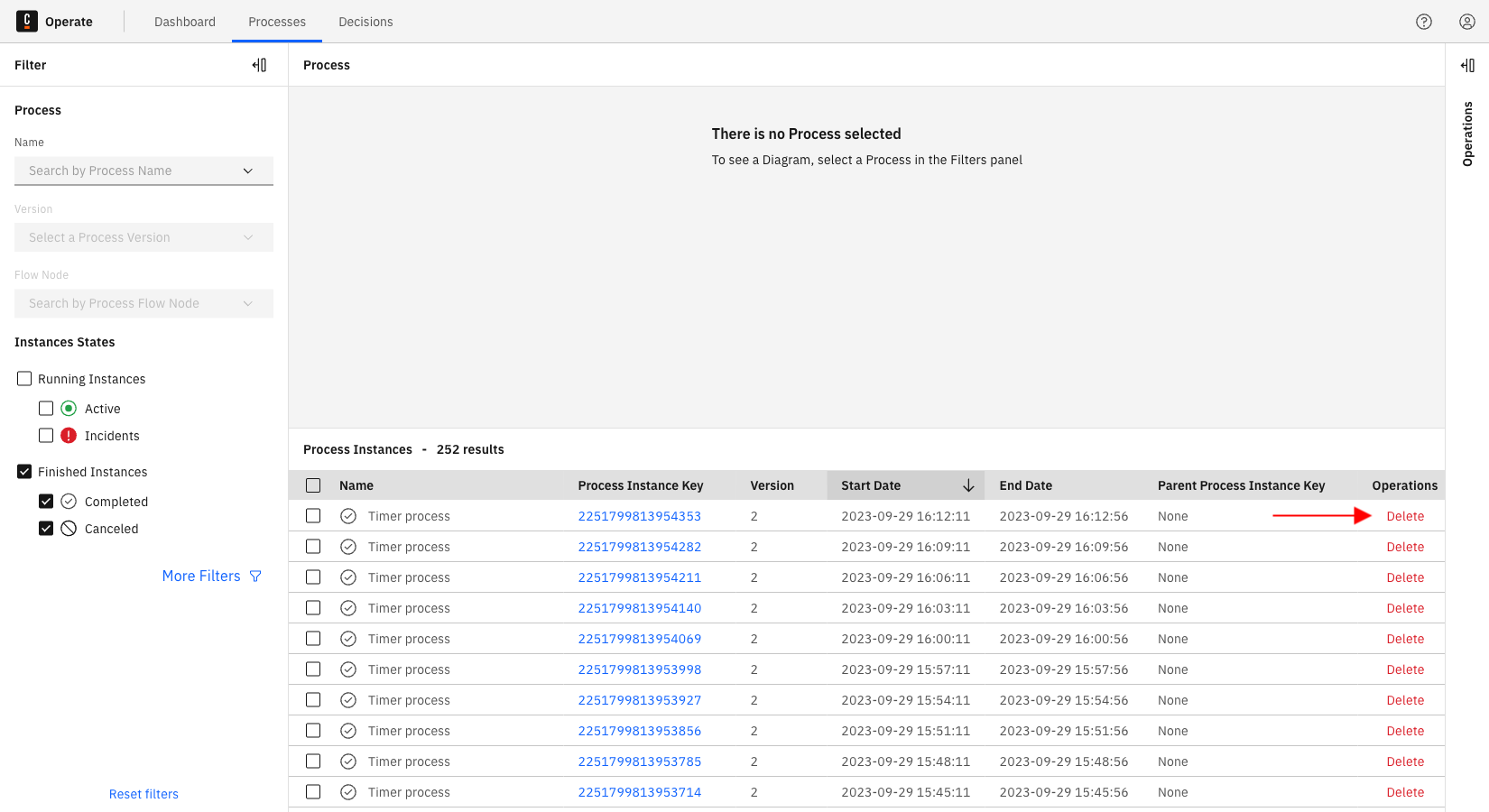Delete instance 2251799813954353
The height and width of the screenshot is (812, 1489).
1405,516
